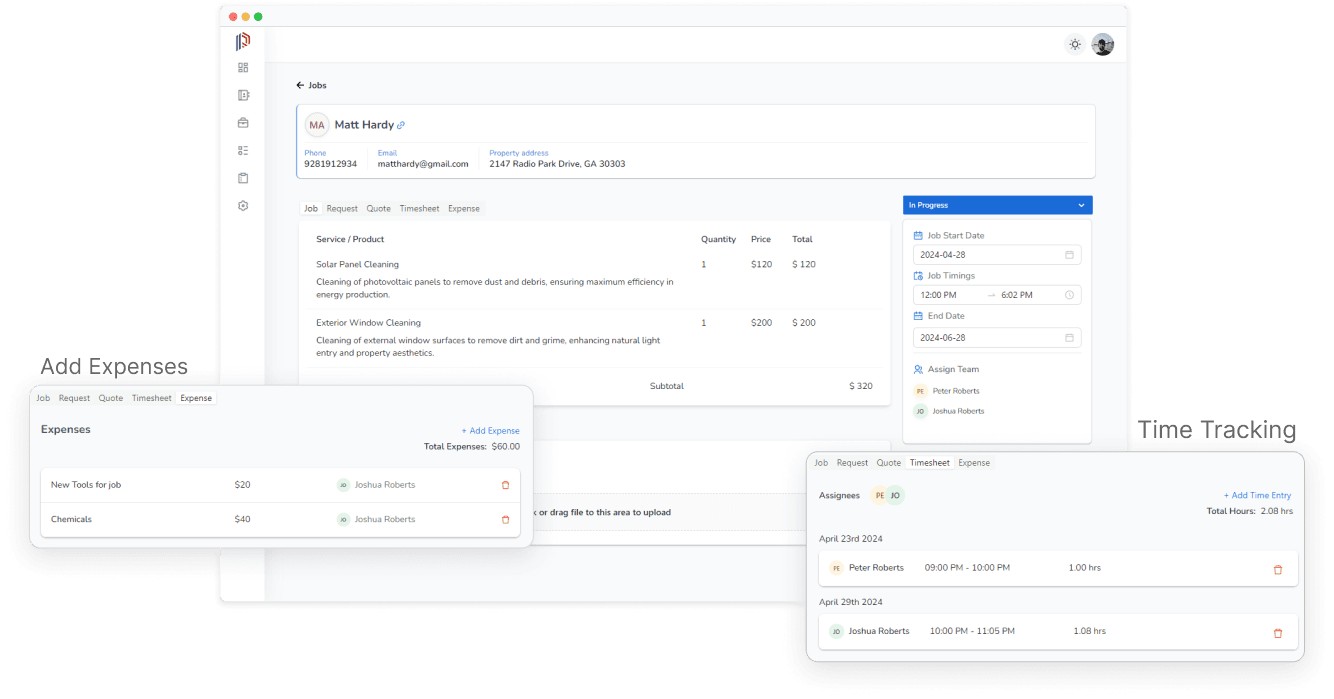Click the Requests list icon in the sidebar
The image size is (1334, 699).
(243, 150)
